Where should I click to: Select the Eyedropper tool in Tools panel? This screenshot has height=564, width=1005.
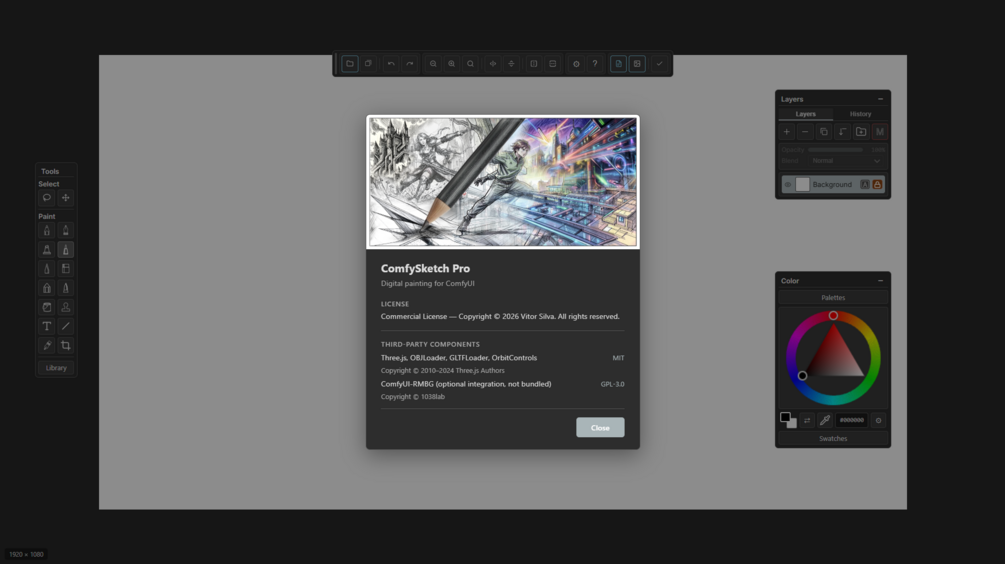coord(47,345)
